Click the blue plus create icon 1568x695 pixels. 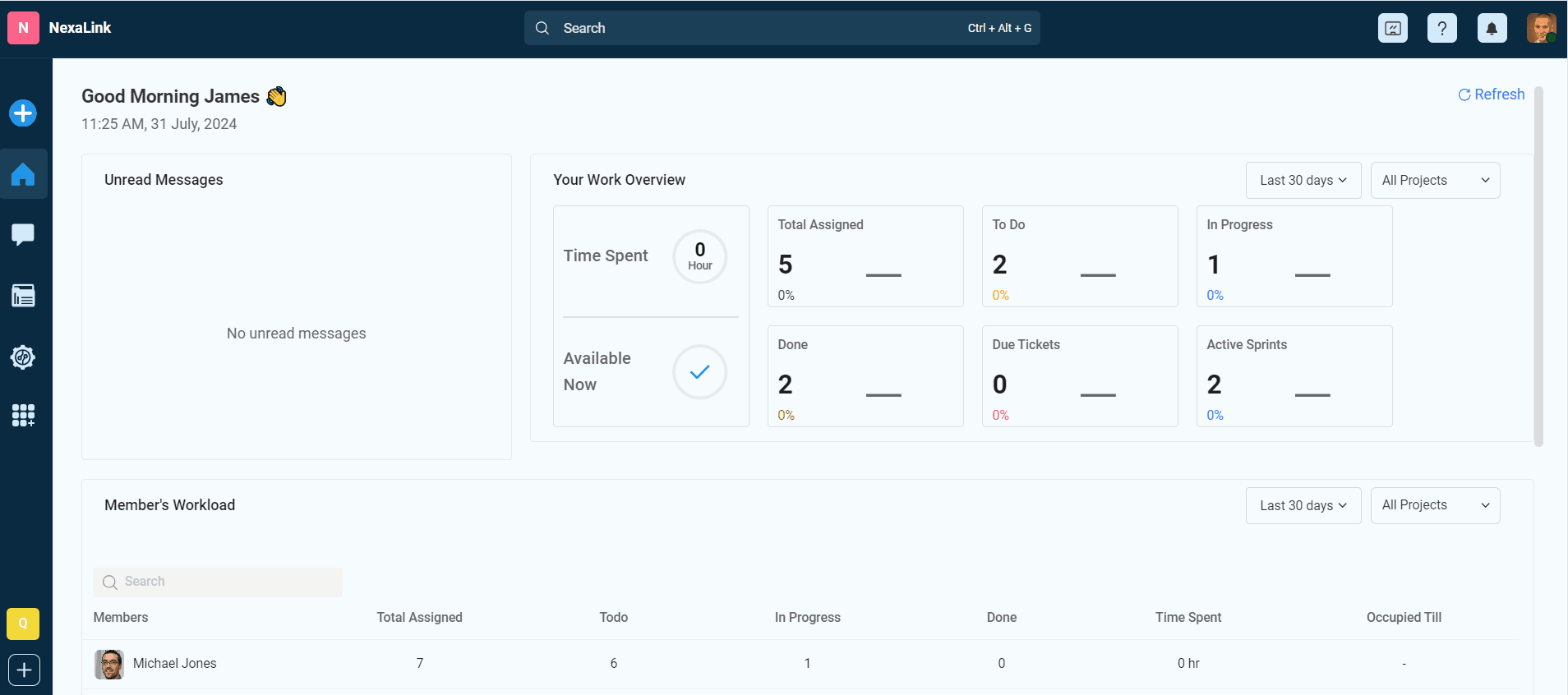23,113
